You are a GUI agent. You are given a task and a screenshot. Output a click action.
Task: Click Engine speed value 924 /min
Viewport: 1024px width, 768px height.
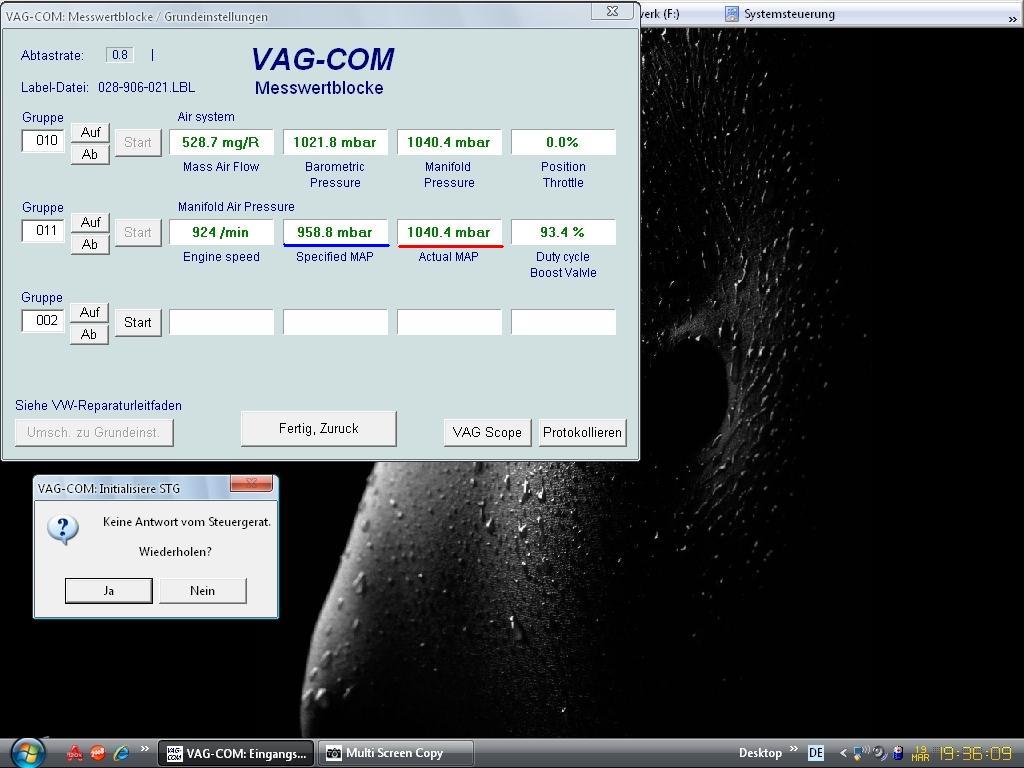coord(221,232)
